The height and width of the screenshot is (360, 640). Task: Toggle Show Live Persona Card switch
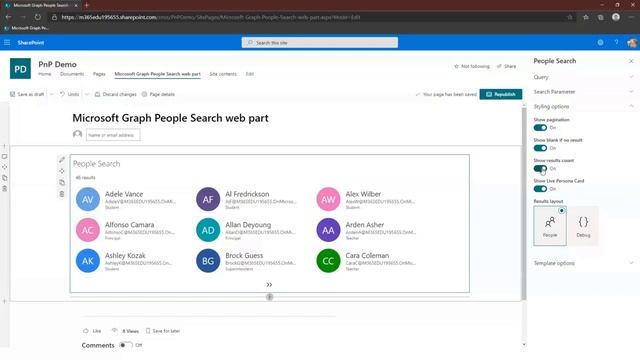click(x=540, y=189)
